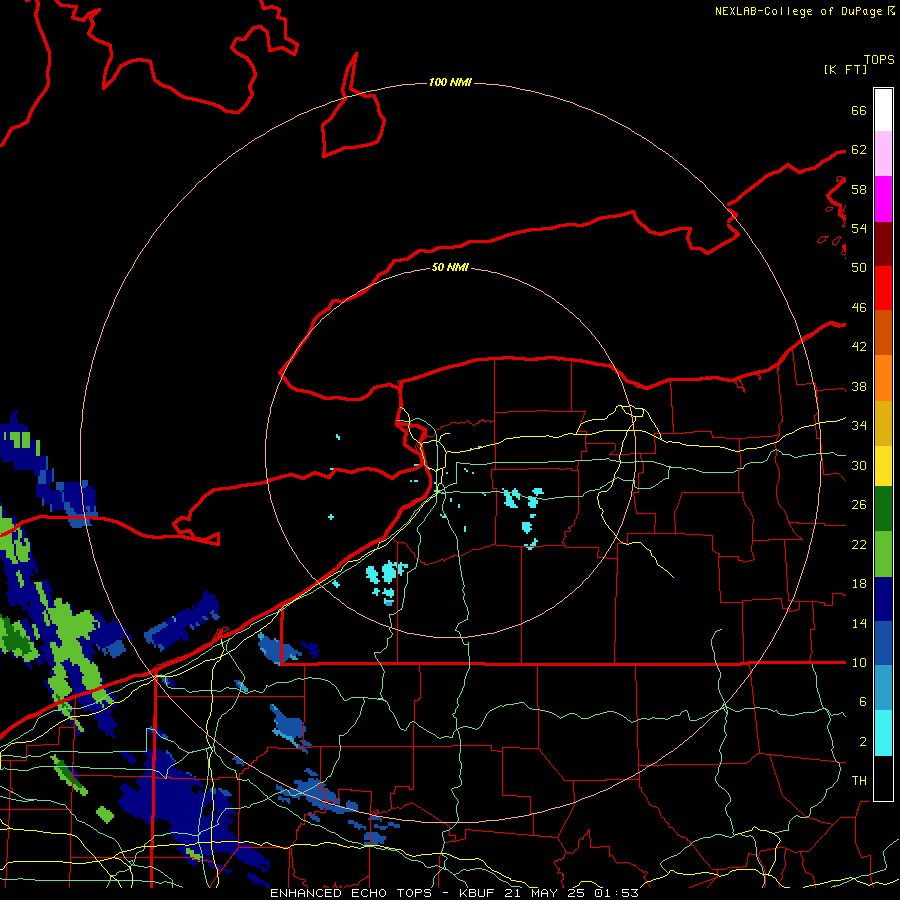The image size is (900, 900).
Task: Click the TOPS legend title
Action: pyautogui.click(x=879, y=59)
